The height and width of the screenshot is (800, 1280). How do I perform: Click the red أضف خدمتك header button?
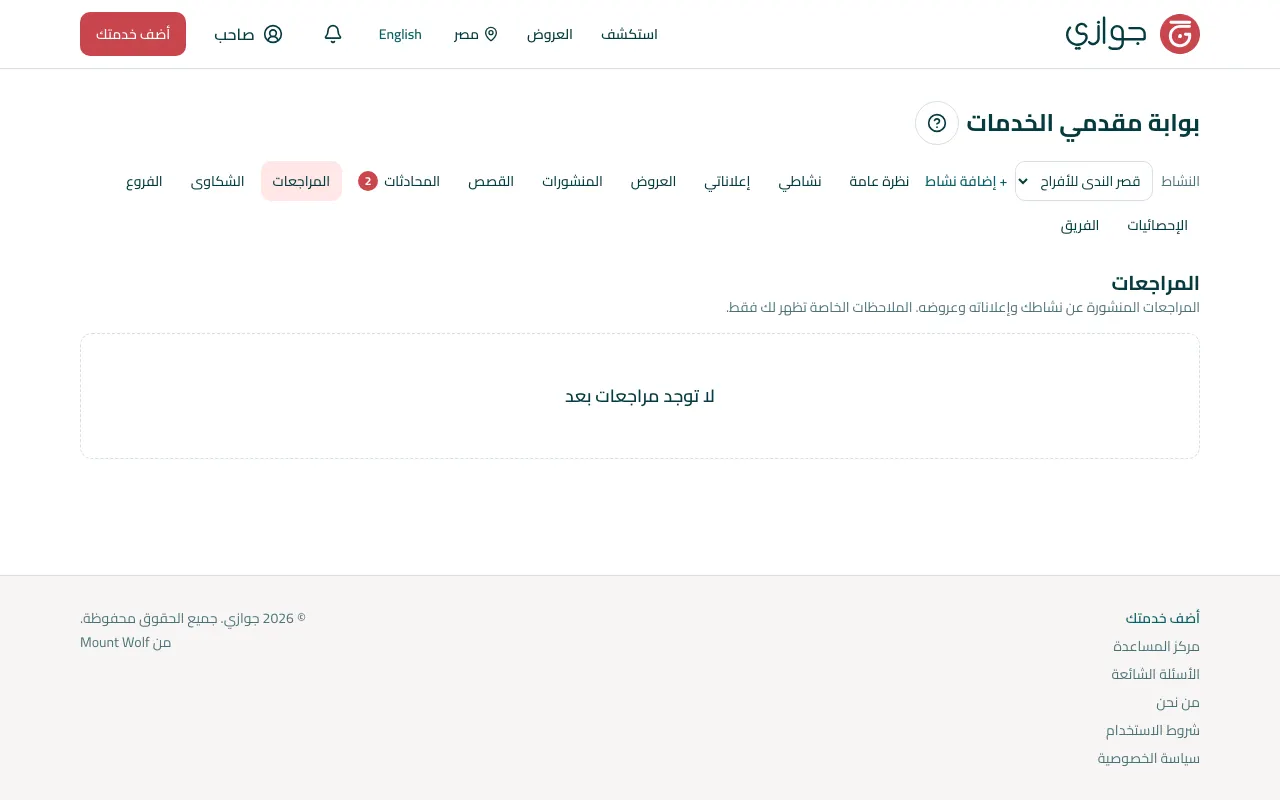[x=133, y=34]
